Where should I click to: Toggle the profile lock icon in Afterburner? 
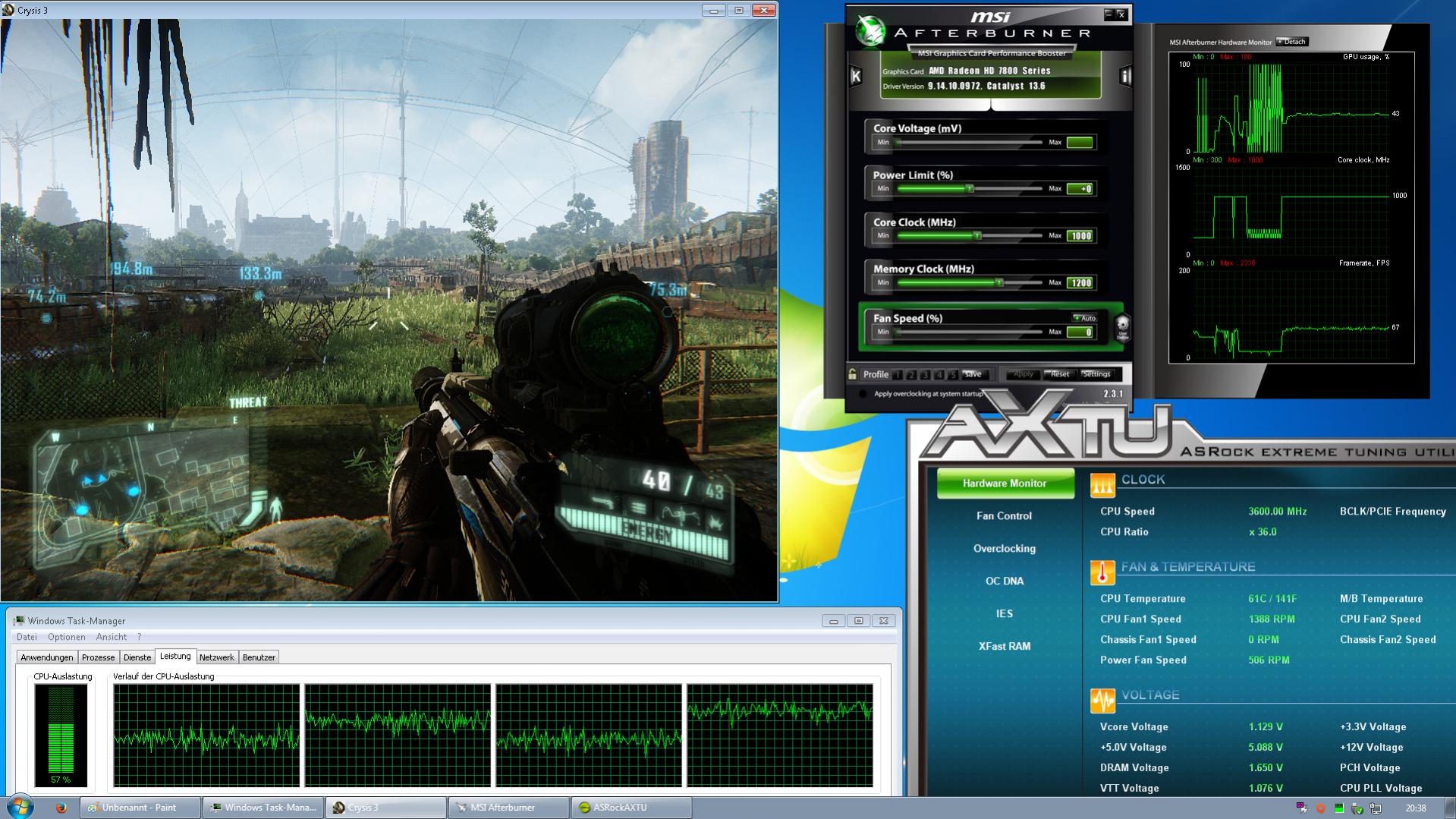click(853, 374)
